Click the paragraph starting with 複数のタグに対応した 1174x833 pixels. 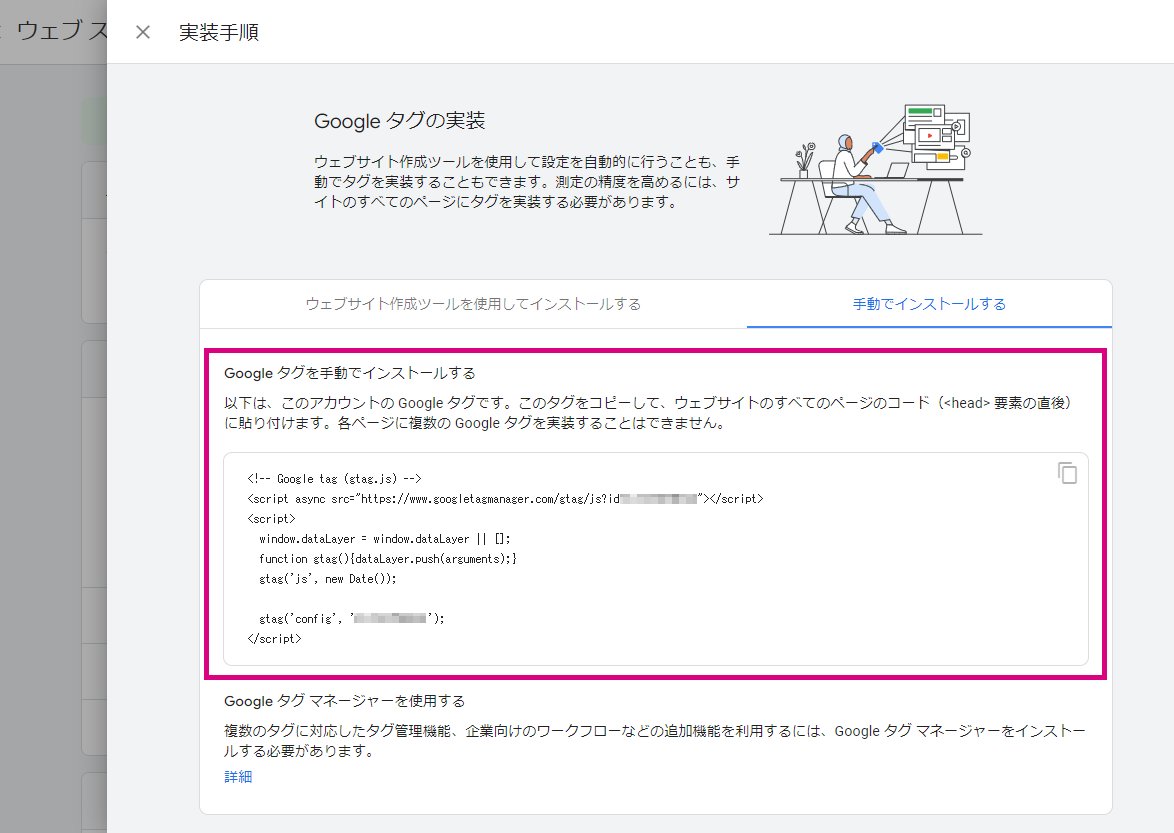coord(654,740)
